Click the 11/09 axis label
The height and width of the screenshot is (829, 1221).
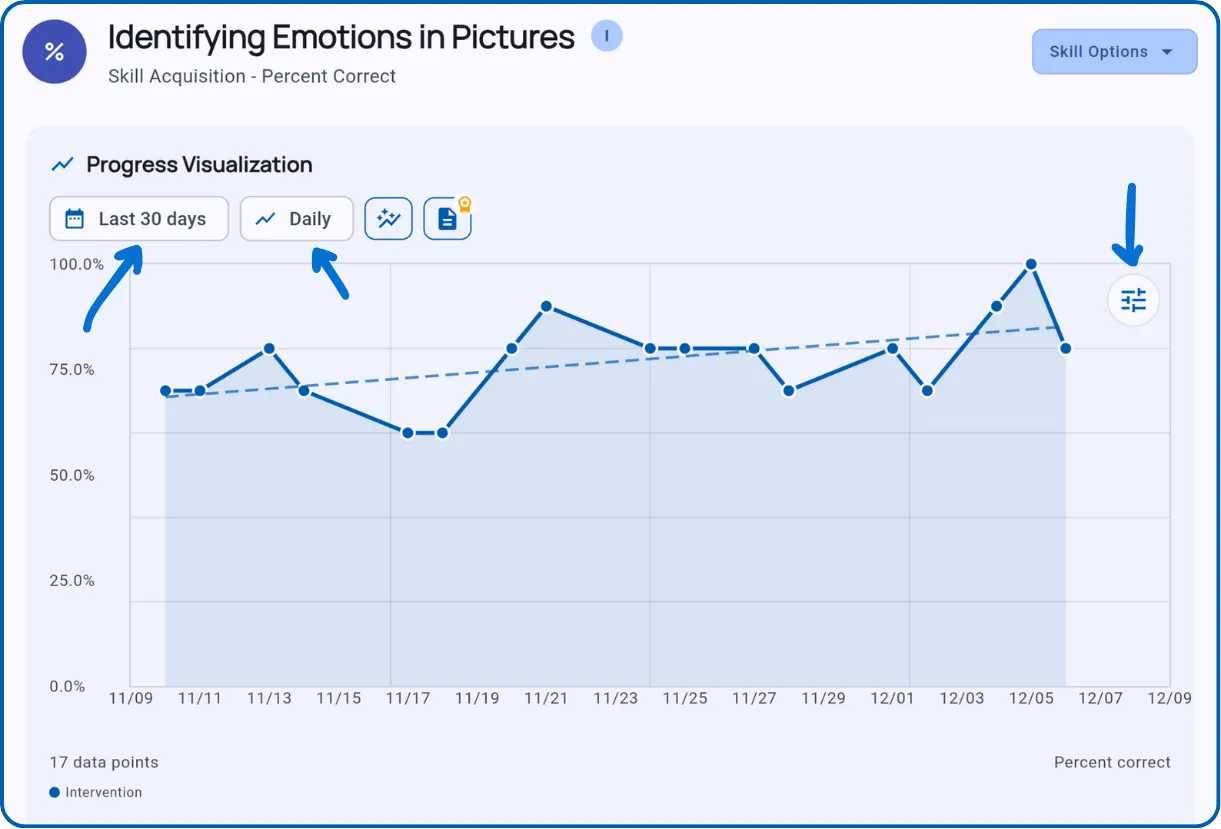pos(131,698)
